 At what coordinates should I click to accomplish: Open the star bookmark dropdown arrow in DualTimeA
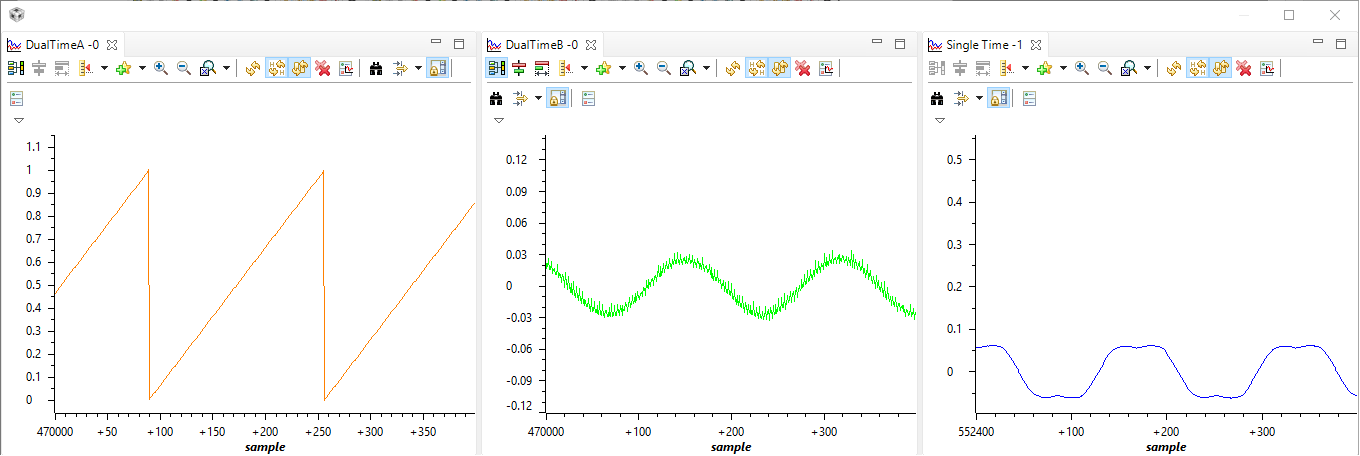pyautogui.click(x=142, y=68)
